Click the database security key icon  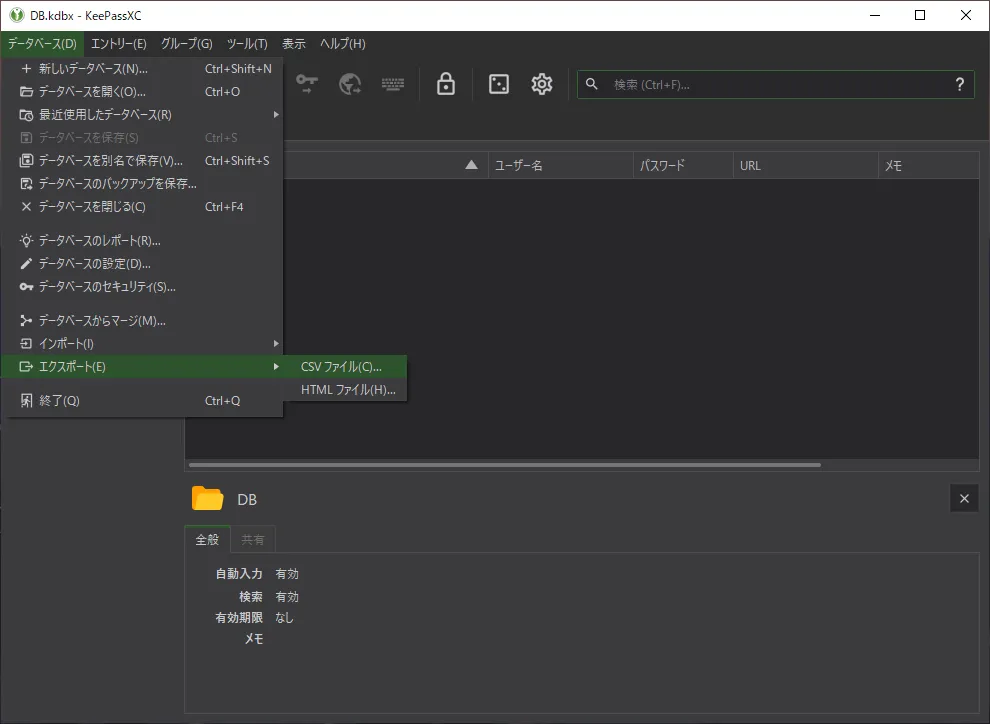(x=26, y=287)
